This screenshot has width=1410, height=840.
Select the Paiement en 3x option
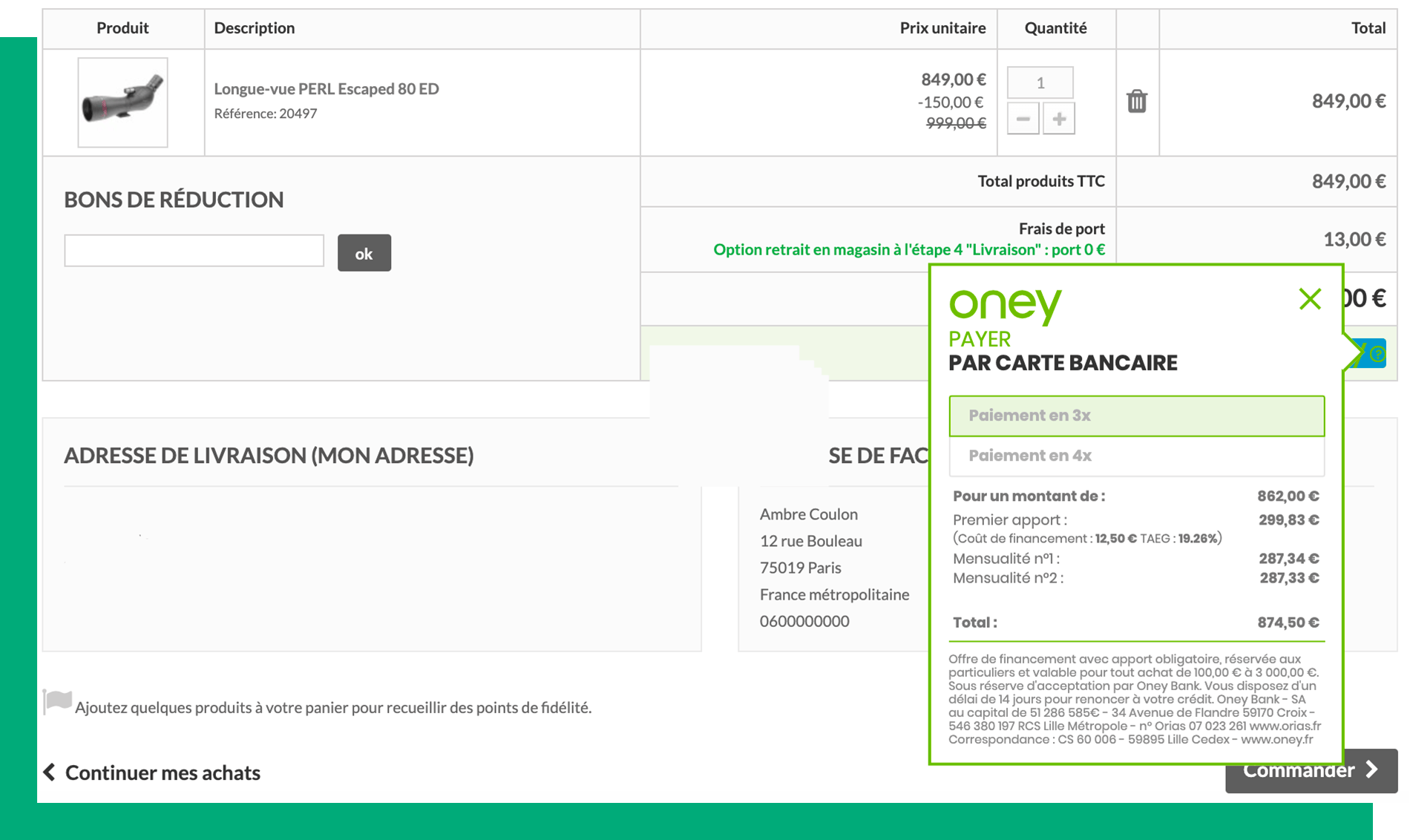coord(1136,416)
